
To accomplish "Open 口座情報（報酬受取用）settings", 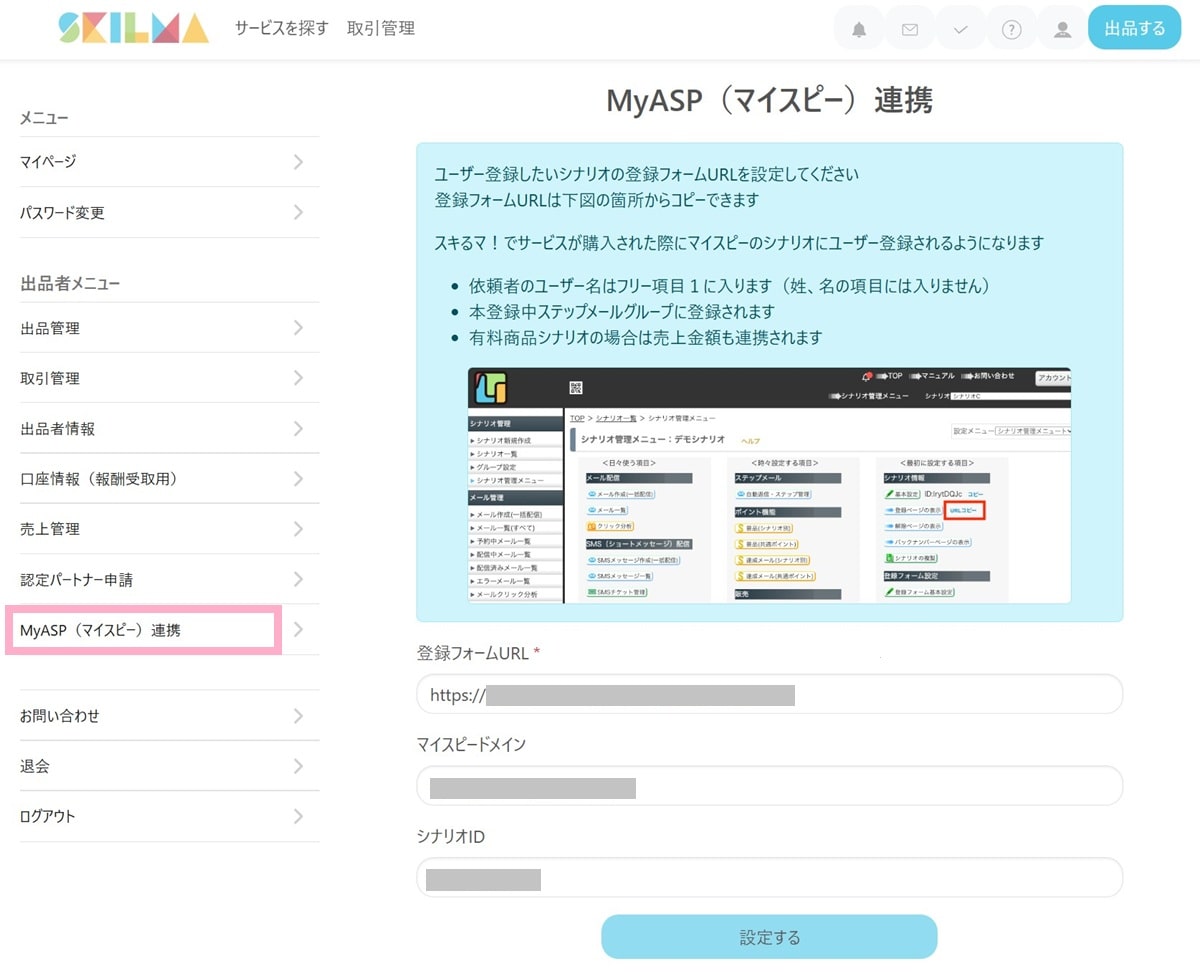I will 168,479.
